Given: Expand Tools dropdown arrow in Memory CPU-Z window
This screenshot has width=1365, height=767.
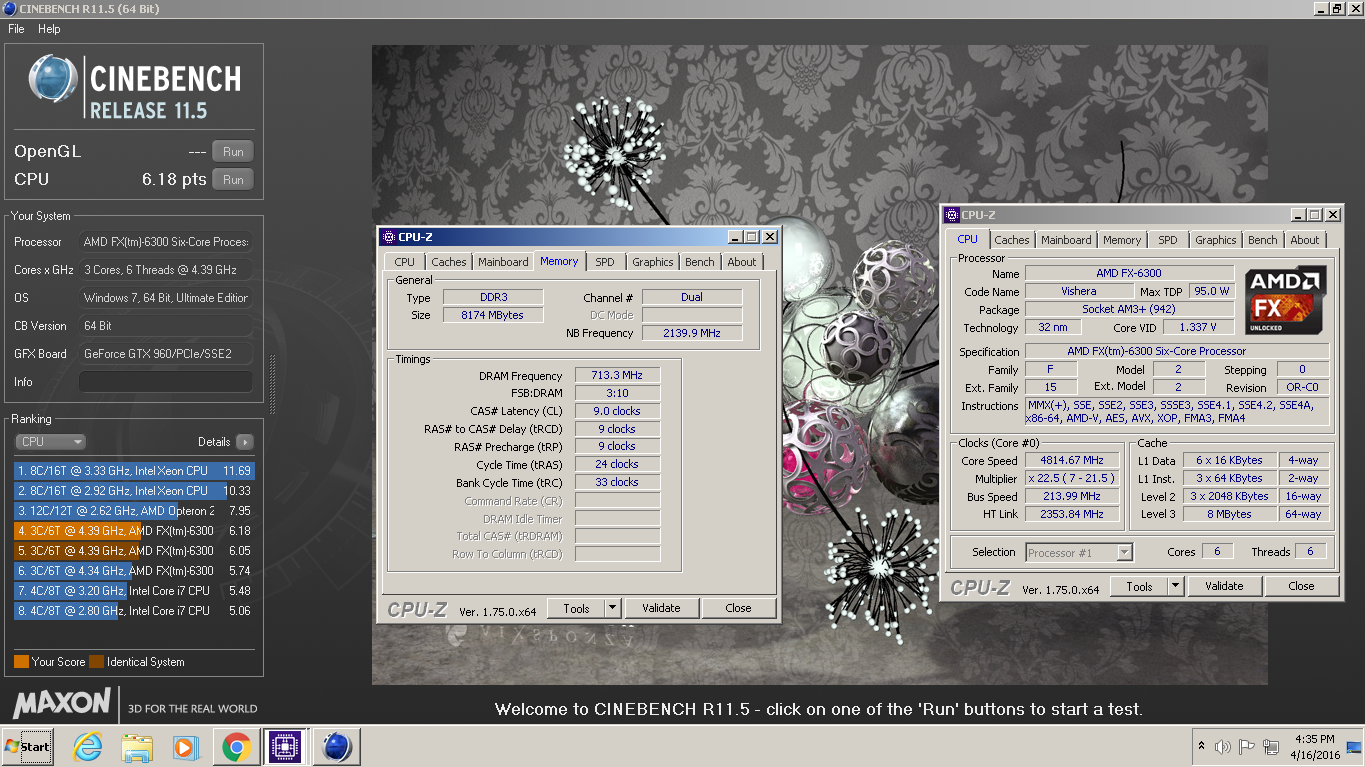Looking at the screenshot, I should (612, 608).
